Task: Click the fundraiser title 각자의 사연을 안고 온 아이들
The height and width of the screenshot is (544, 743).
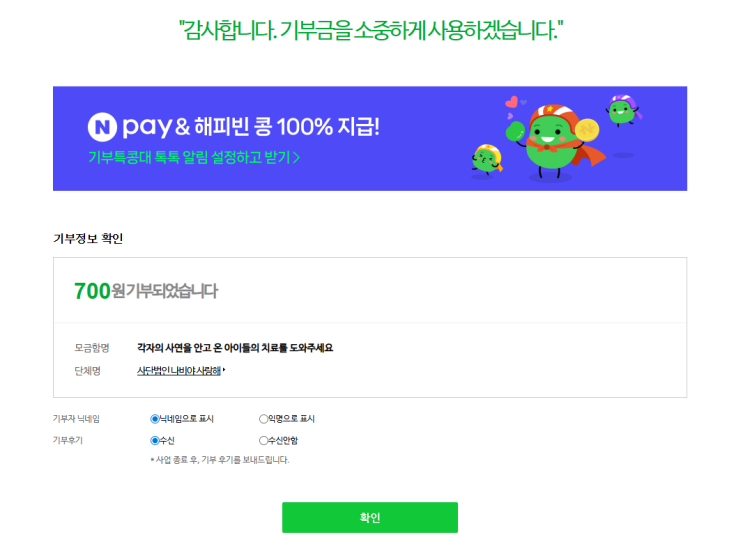Action: coord(235,348)
